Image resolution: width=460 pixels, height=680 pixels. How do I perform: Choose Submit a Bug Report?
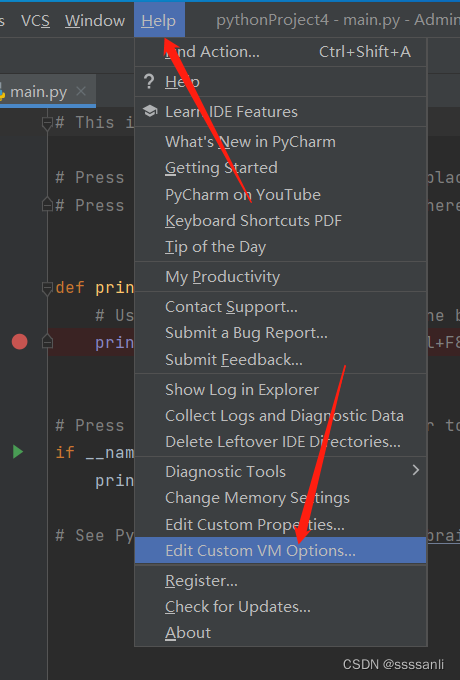281,333
